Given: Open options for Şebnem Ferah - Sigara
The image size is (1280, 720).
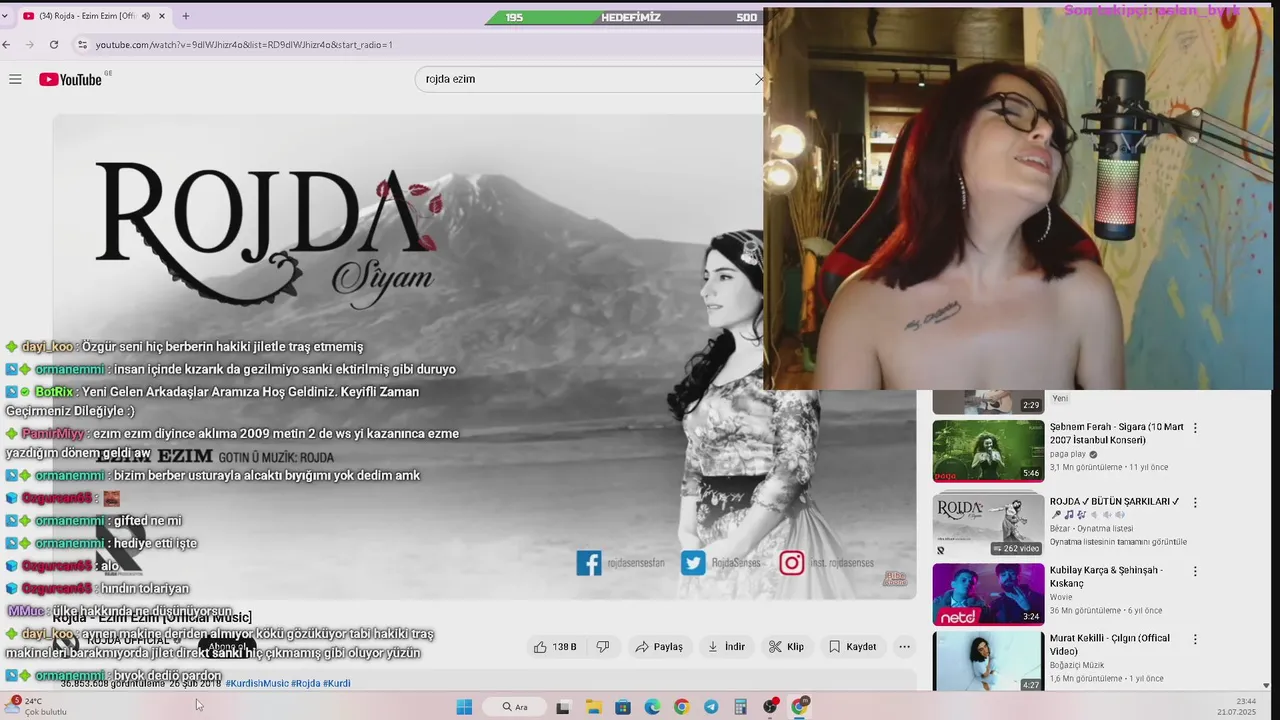Looking at the screenshot, I should 1195,428.
